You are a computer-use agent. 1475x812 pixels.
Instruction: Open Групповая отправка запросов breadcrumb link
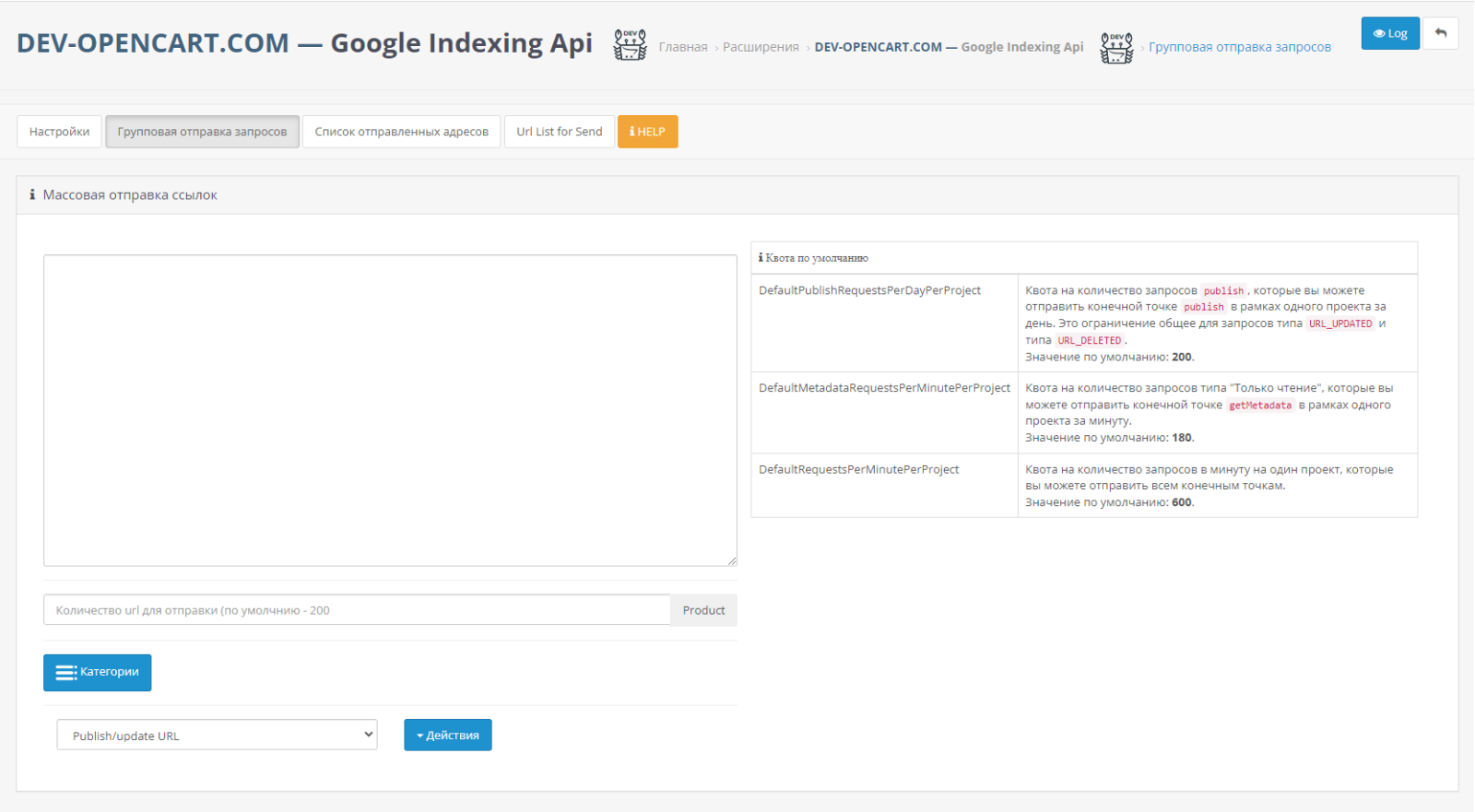pos(1240,47)
